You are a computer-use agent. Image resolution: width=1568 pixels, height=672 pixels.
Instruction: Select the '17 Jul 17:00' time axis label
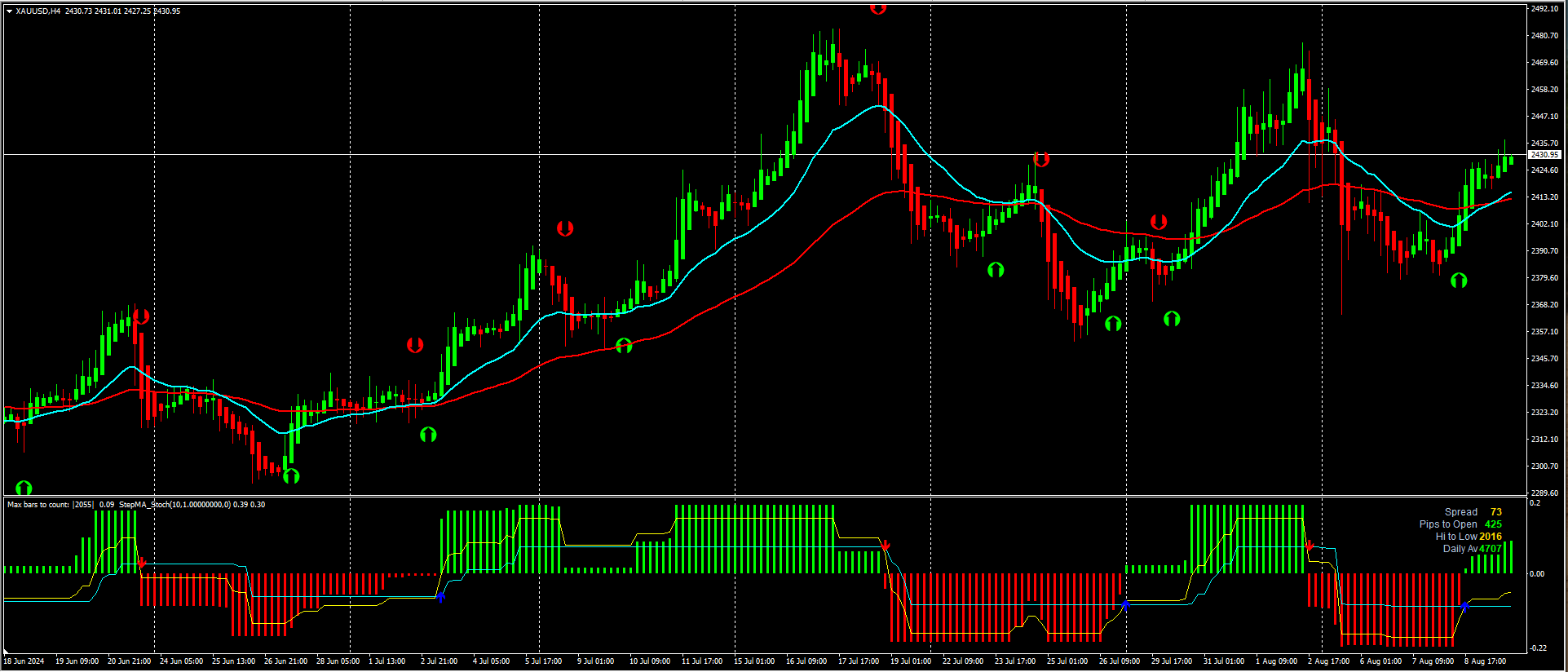[x=859, y=661]
